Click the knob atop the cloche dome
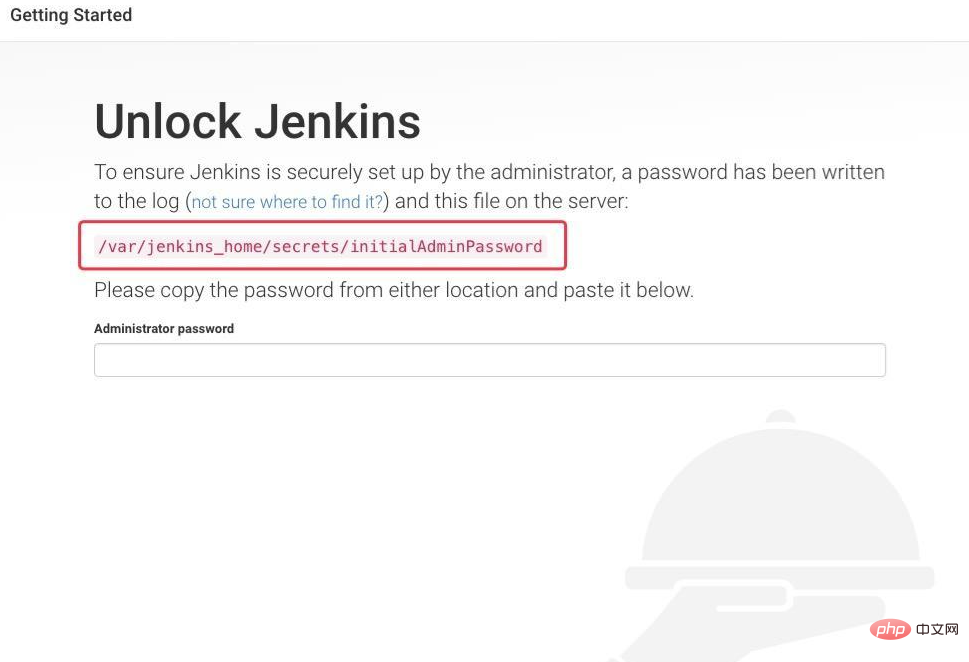 pyautogui.click(x=781, y=417)
